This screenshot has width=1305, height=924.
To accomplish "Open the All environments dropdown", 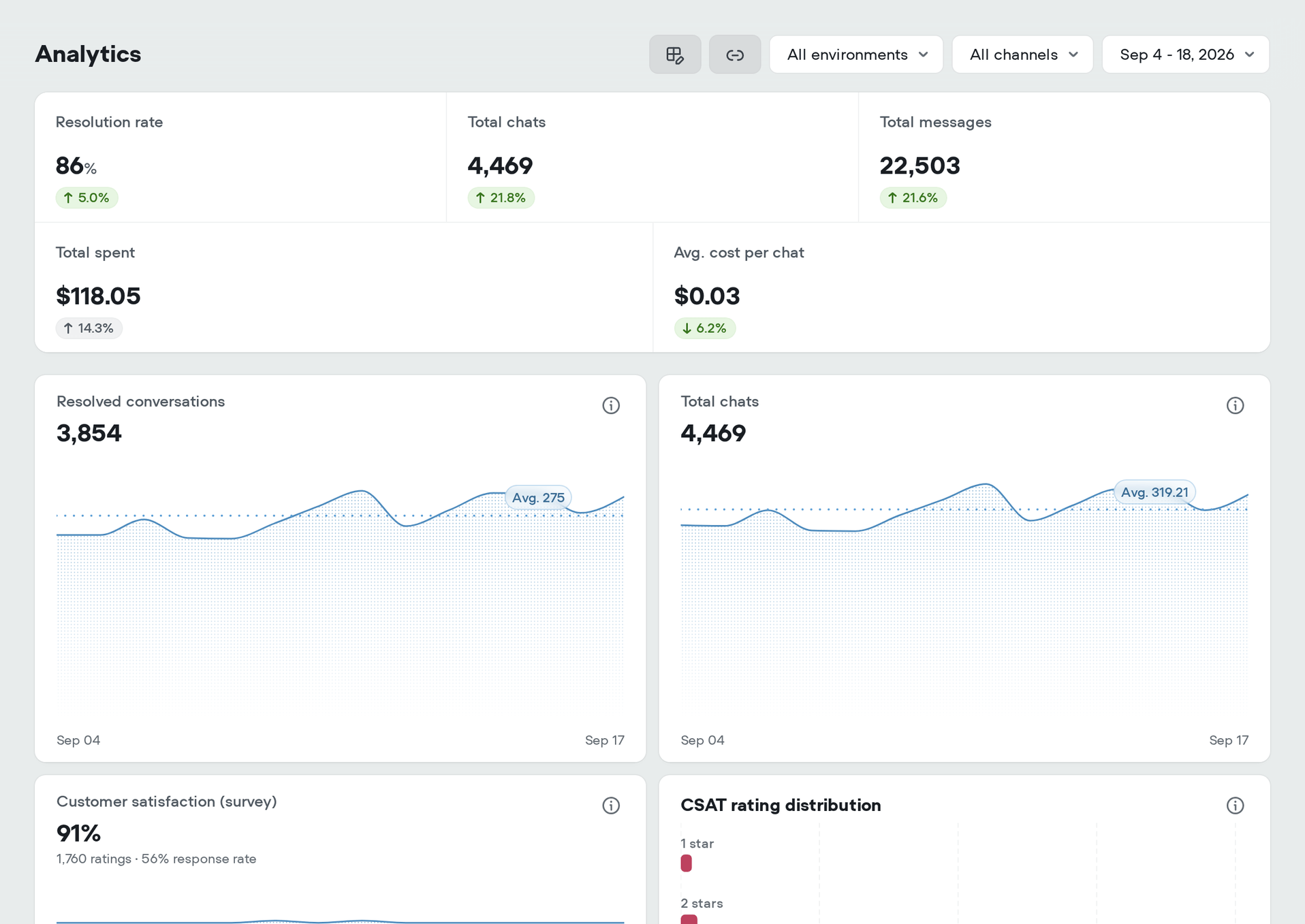I will point(856,54).
